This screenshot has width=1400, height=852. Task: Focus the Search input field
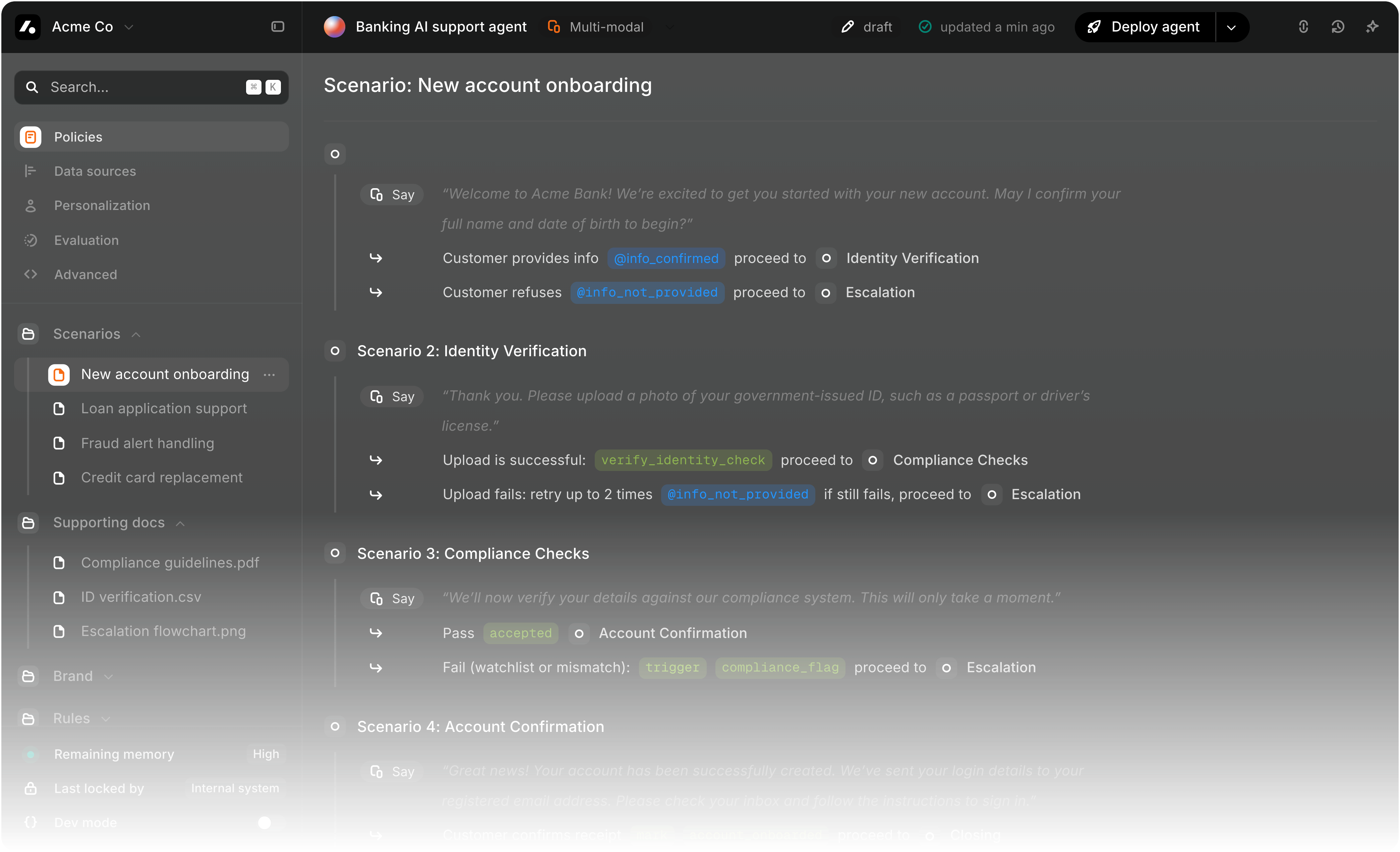151,87
